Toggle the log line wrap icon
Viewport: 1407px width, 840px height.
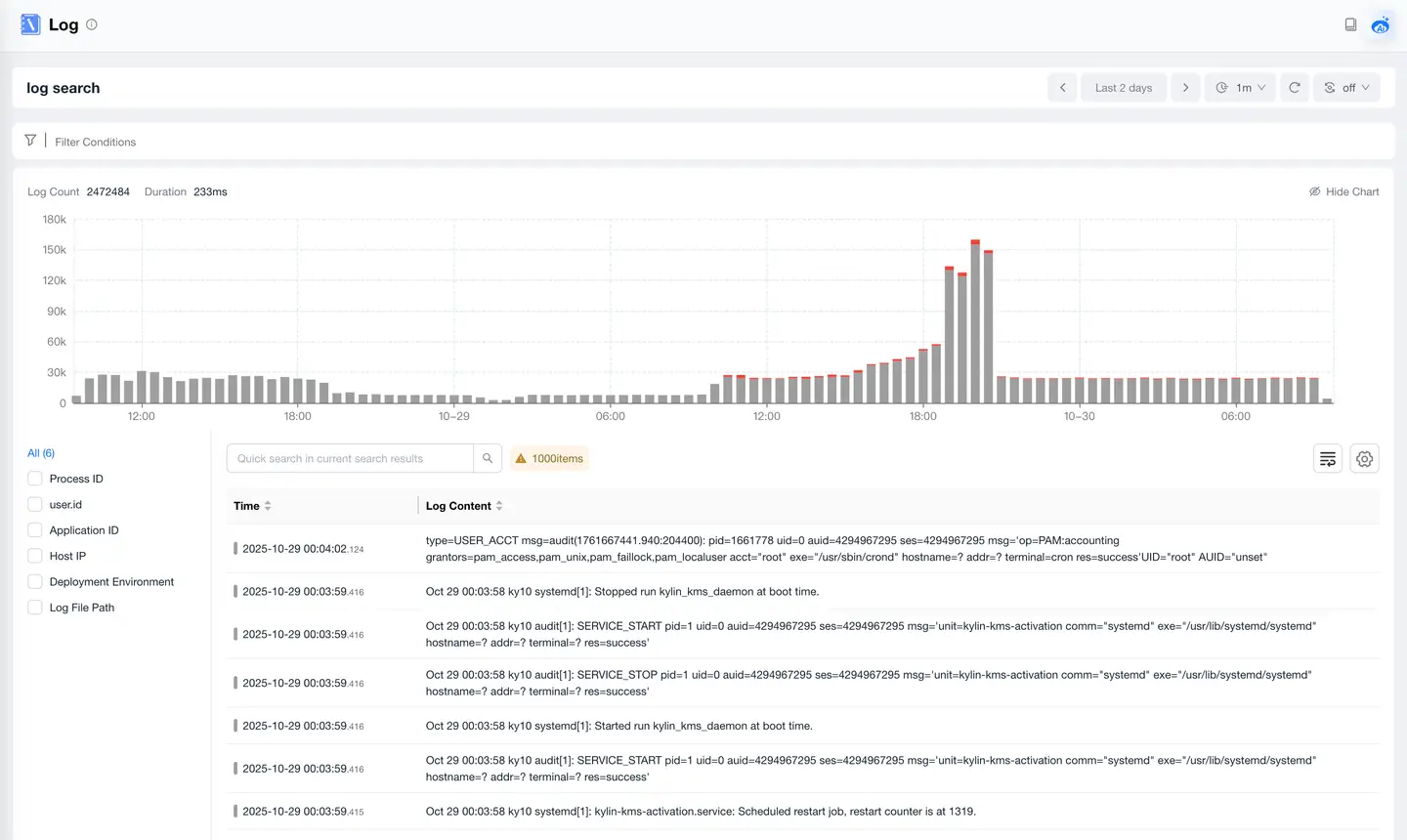click(1328, 458)
